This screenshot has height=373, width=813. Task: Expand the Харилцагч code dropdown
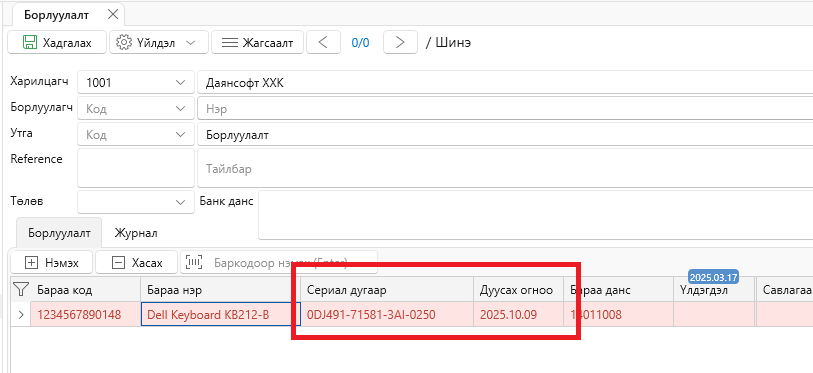pyautogui.click(x=180, y=82)
